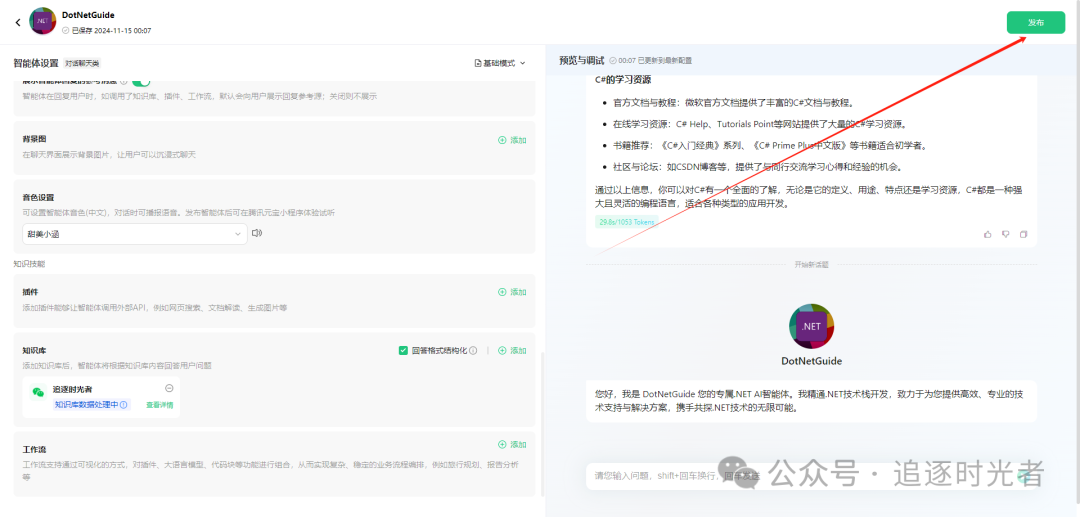1080x517 pixels.
Task: Go back with the top-left arrow
Action: click(18, 23)
